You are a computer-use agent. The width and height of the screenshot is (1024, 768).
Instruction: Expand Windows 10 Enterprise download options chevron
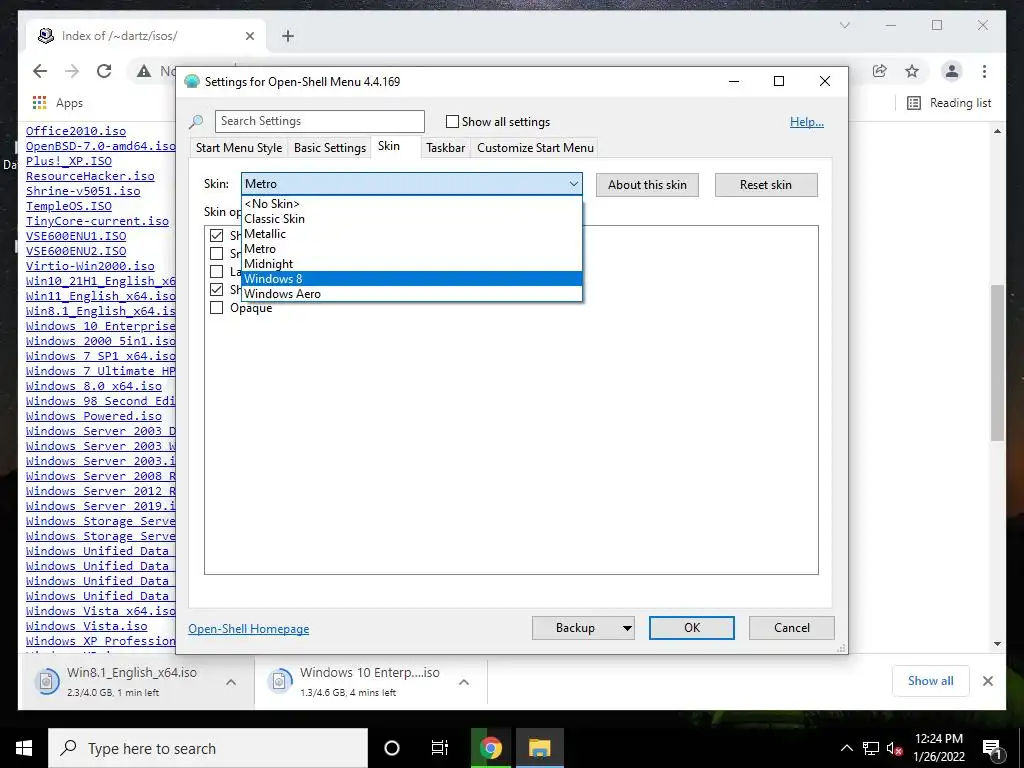click(464, 682)
